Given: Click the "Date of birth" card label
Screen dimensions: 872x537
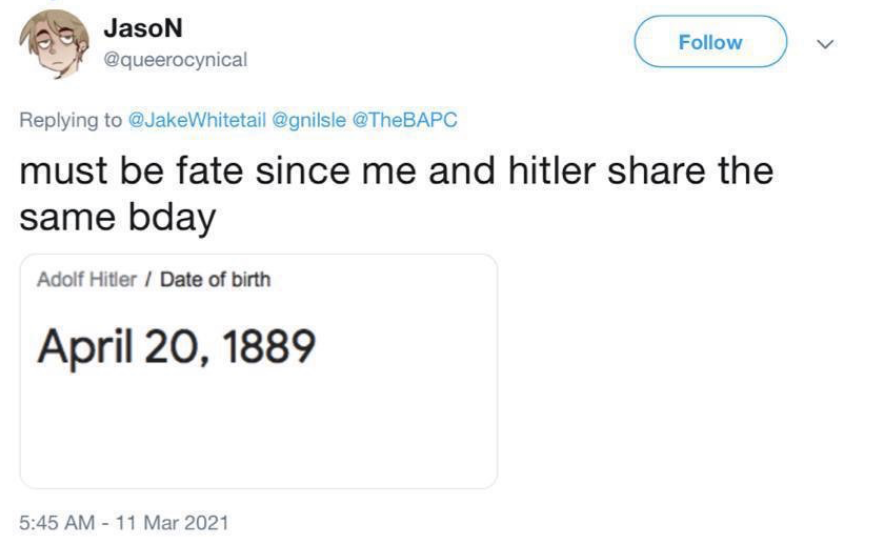Looking at the screenshot, I should (x=215, y=280).
